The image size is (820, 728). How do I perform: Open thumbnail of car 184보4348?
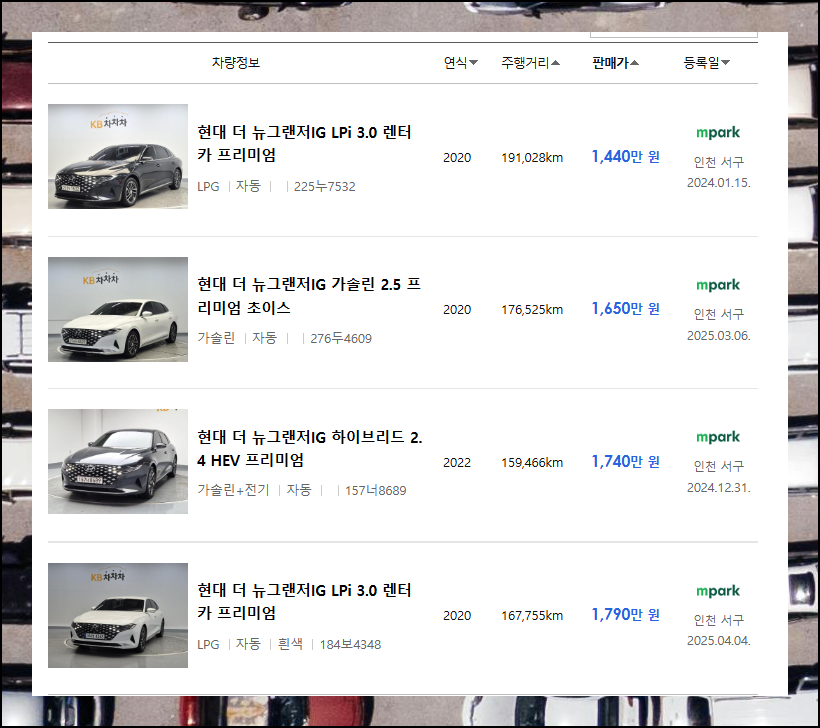click(118, 615)
